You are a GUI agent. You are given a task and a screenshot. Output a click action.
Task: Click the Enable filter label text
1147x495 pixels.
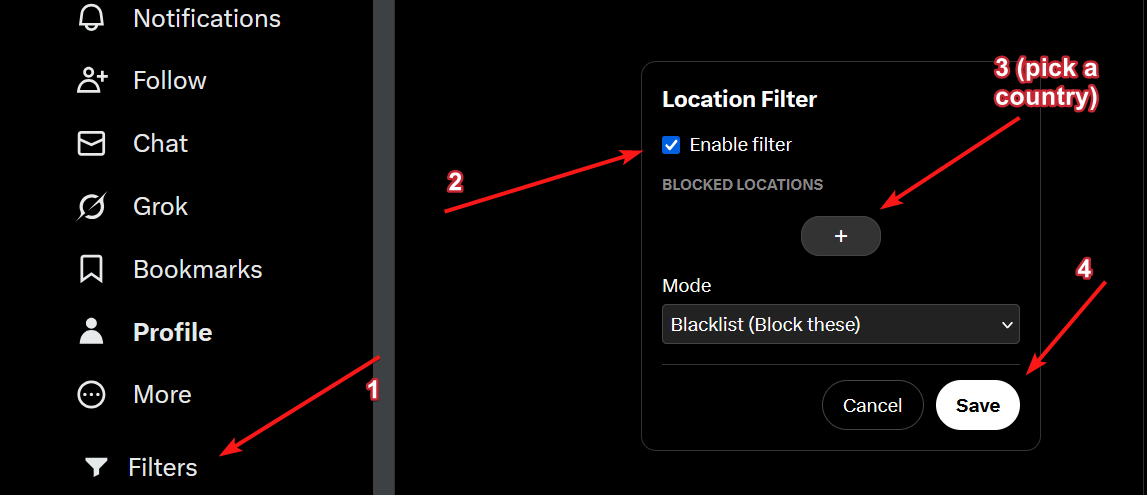(740, 145)
